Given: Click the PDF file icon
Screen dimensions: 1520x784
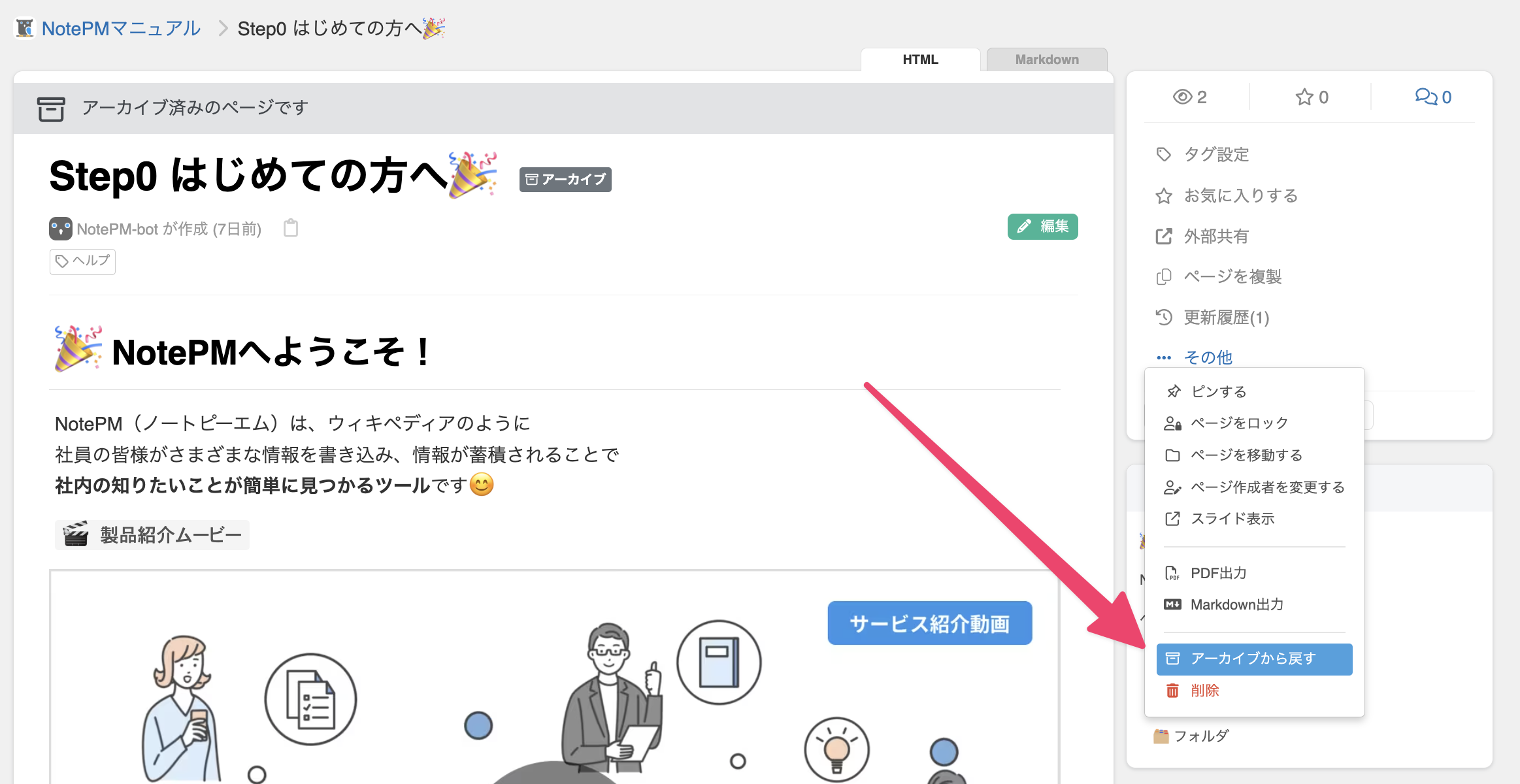Looking at the screenshot, I should (1172, 573).
